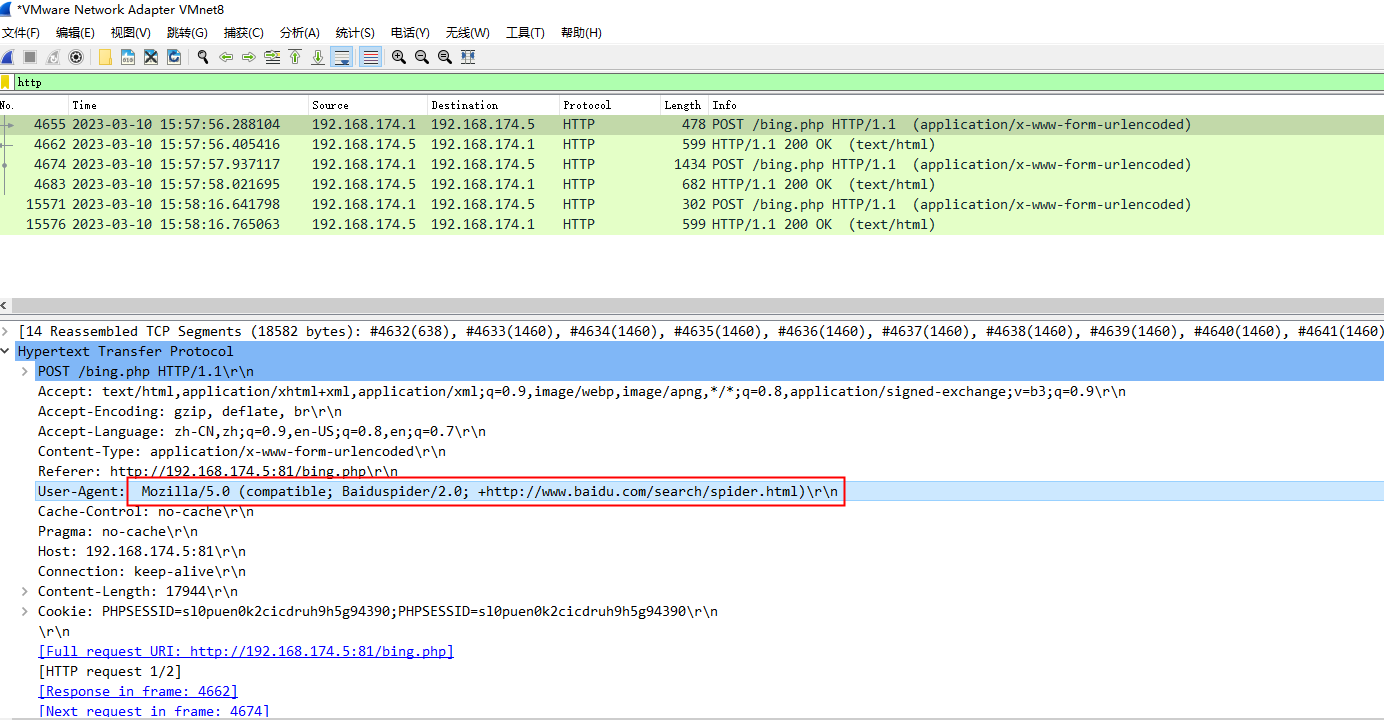Select packet 4655 POST /bing.php row
This screenshot has height=720, width=1384.
pos(692,125)
